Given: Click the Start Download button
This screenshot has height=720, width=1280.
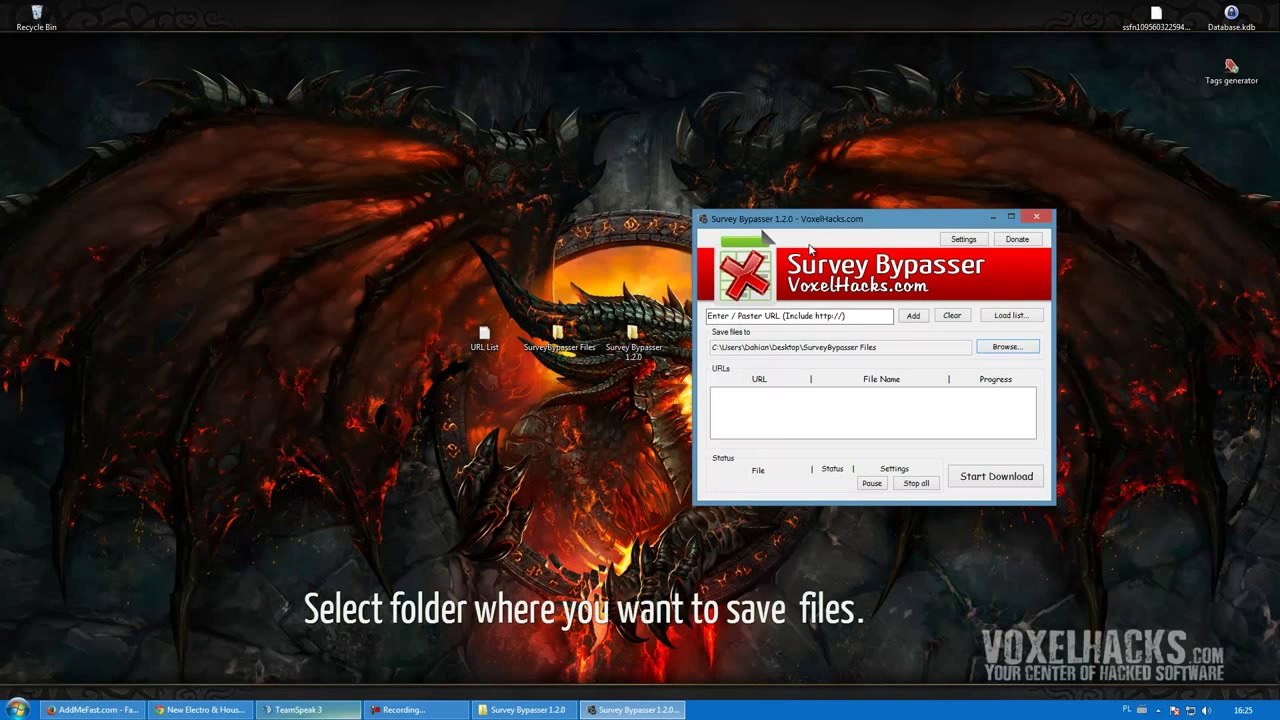Looking at the screenshot, I should click(996, 477).
